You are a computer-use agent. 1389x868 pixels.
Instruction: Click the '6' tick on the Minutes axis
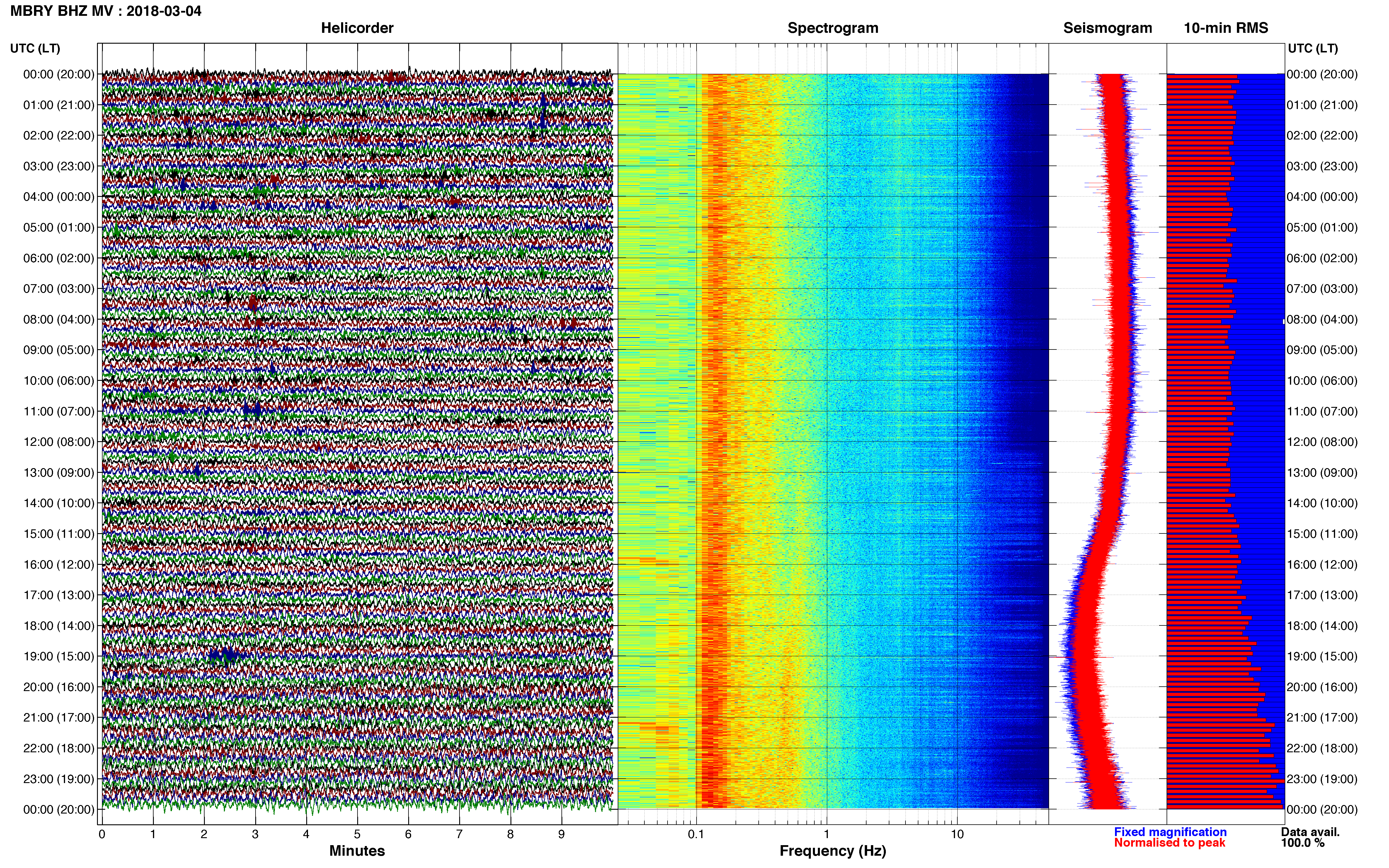(x=408, y=834)
